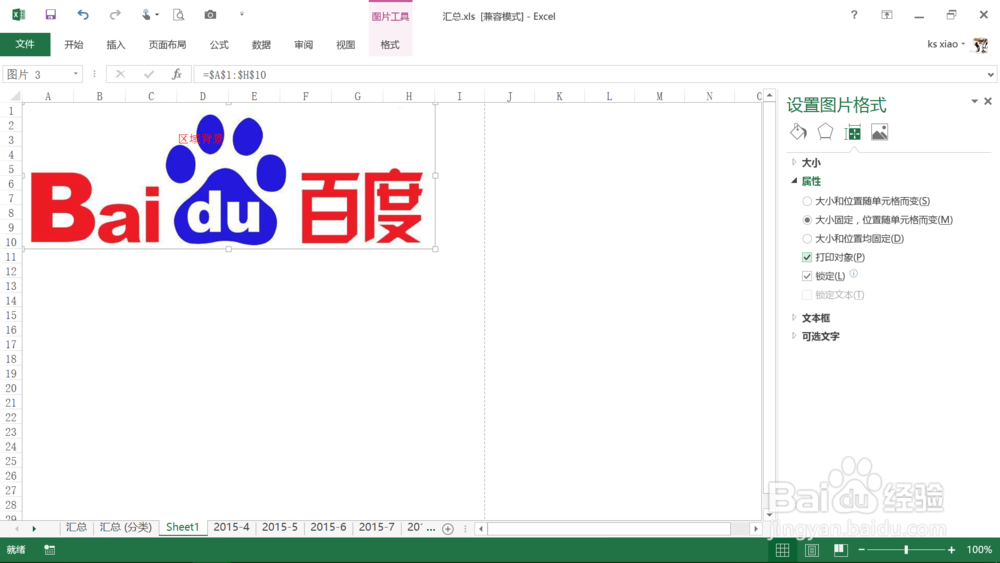
Task: Open Print Preview icon in quick access toolbar
Action: pyautogui.click(x=179, y=15)
